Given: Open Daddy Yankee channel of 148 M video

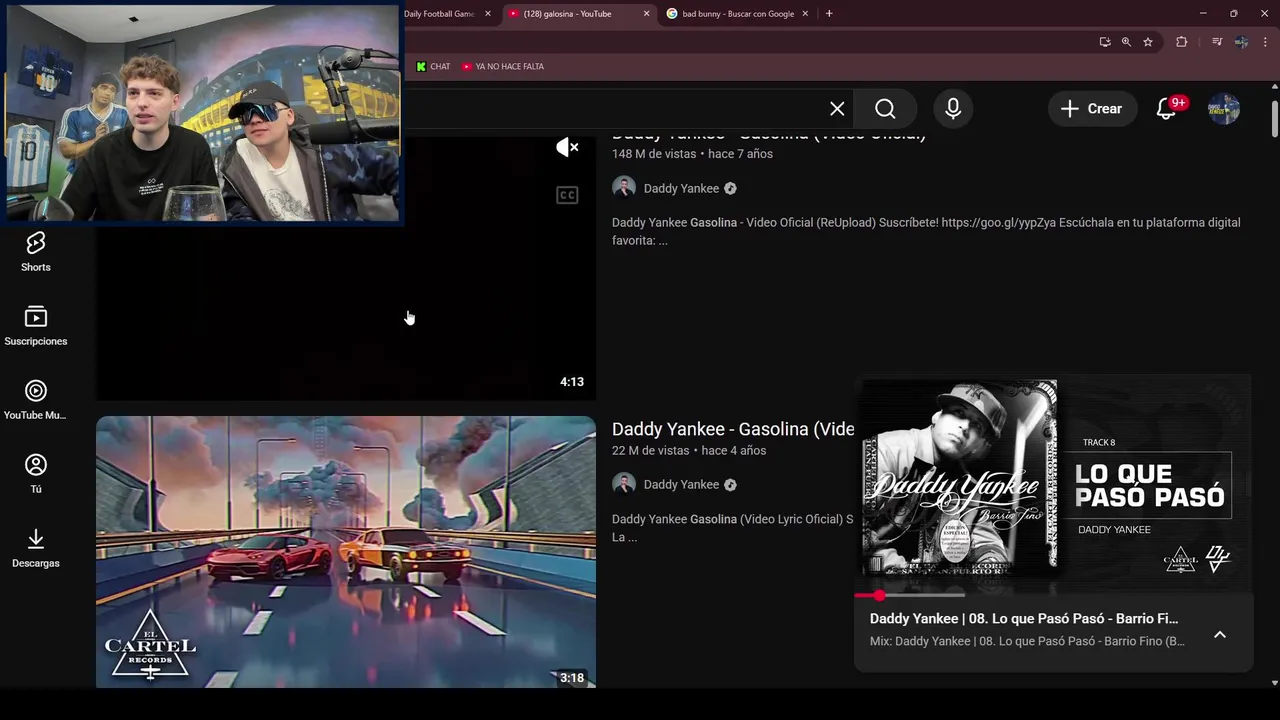Looking at the screenshot, I should (681, 188).
